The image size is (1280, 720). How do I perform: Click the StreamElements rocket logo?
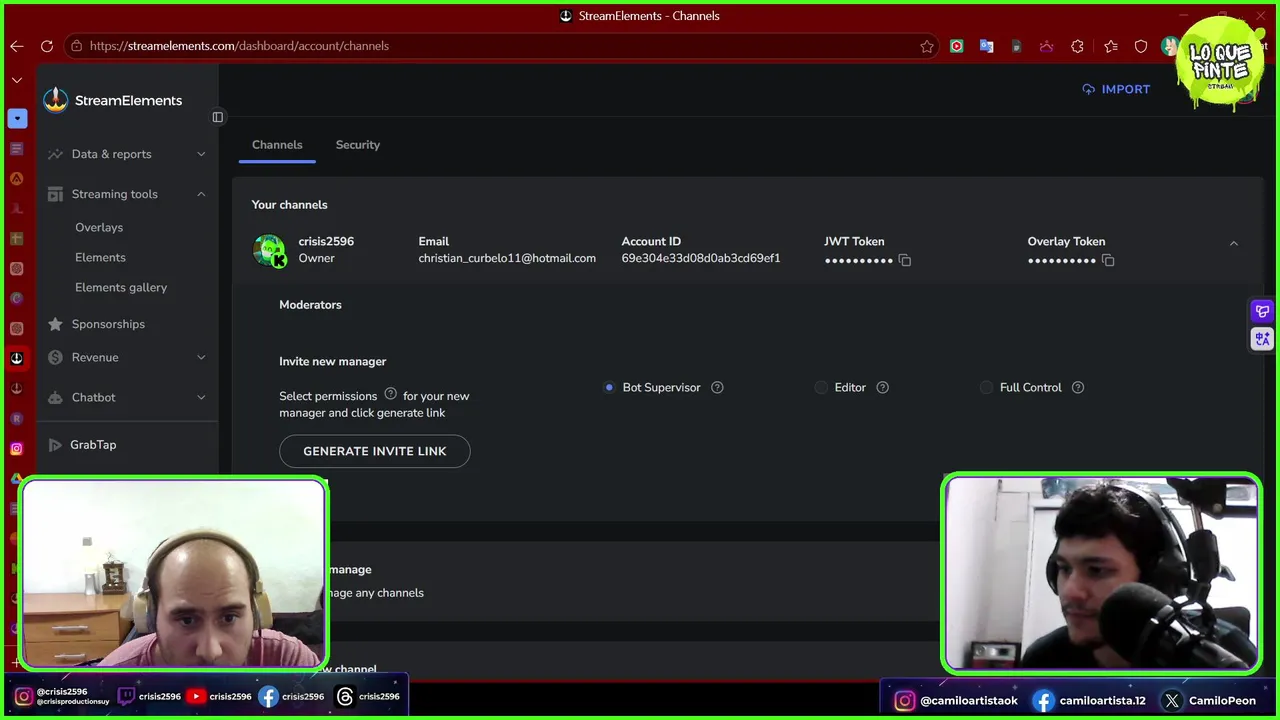[x=56, y=100]
